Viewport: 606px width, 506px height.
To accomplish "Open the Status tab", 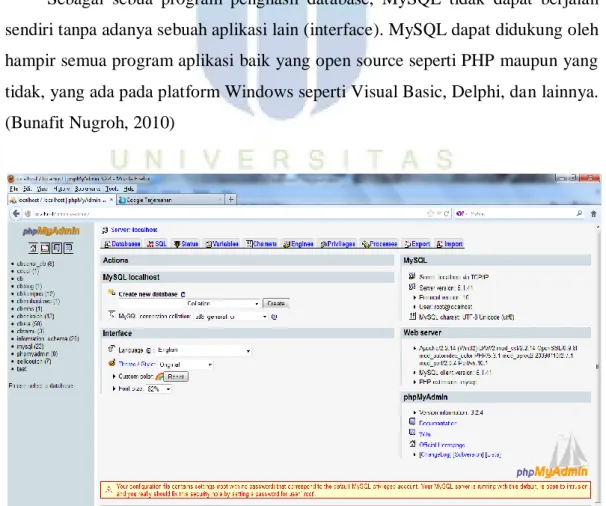I will (x=186, y=244).
